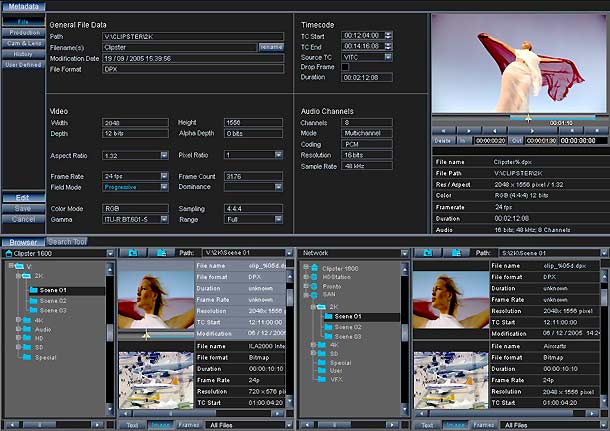Open the Cam & Lens metadata tab
The height and width of the screenshot is (431, 610).
pyautogui.click(x=23, y=43)
